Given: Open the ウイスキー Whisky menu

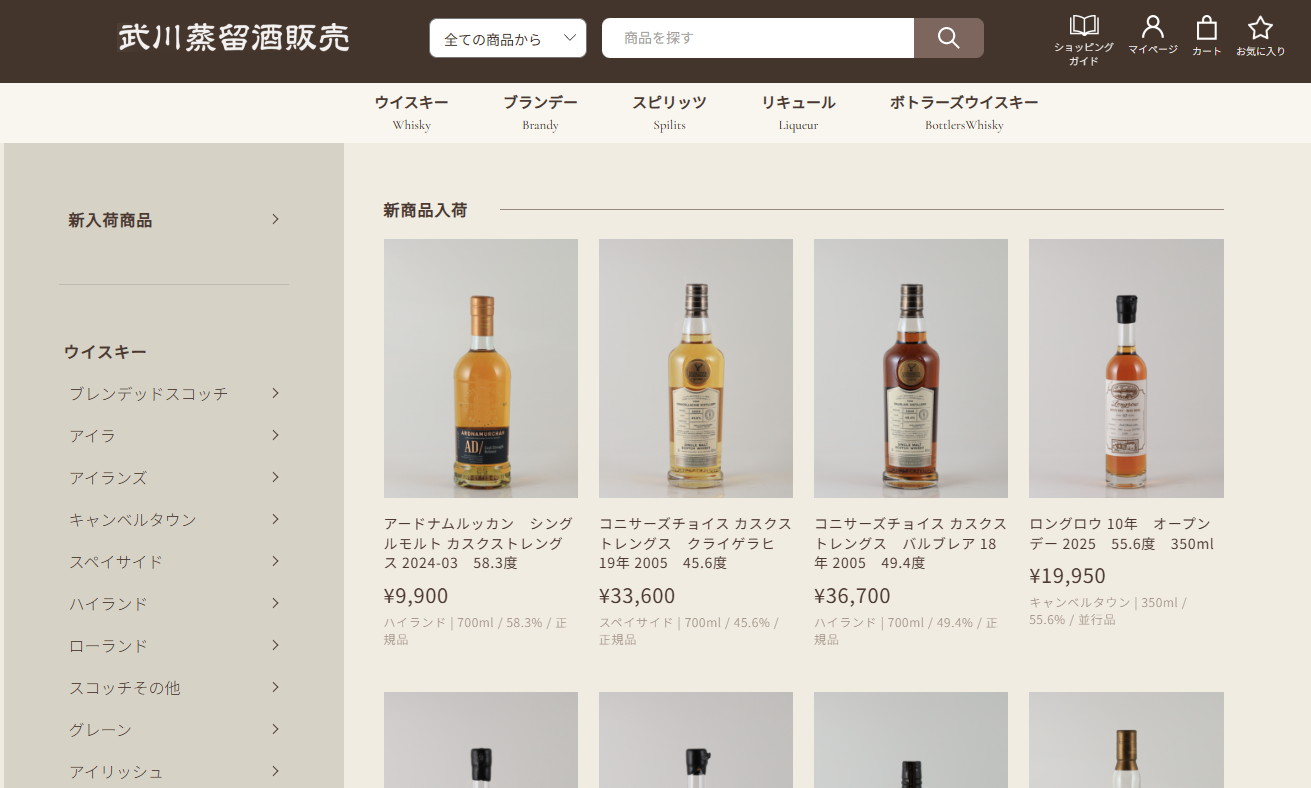Looking at the screenshot, I should pyautogui.click(x=411, y=112).
